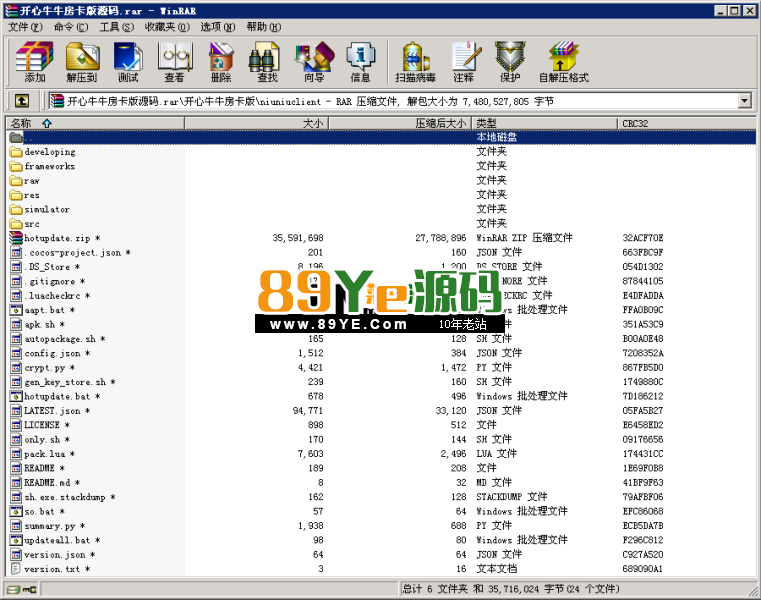Sort by the 名称 (Name) column header

[95, 123]
